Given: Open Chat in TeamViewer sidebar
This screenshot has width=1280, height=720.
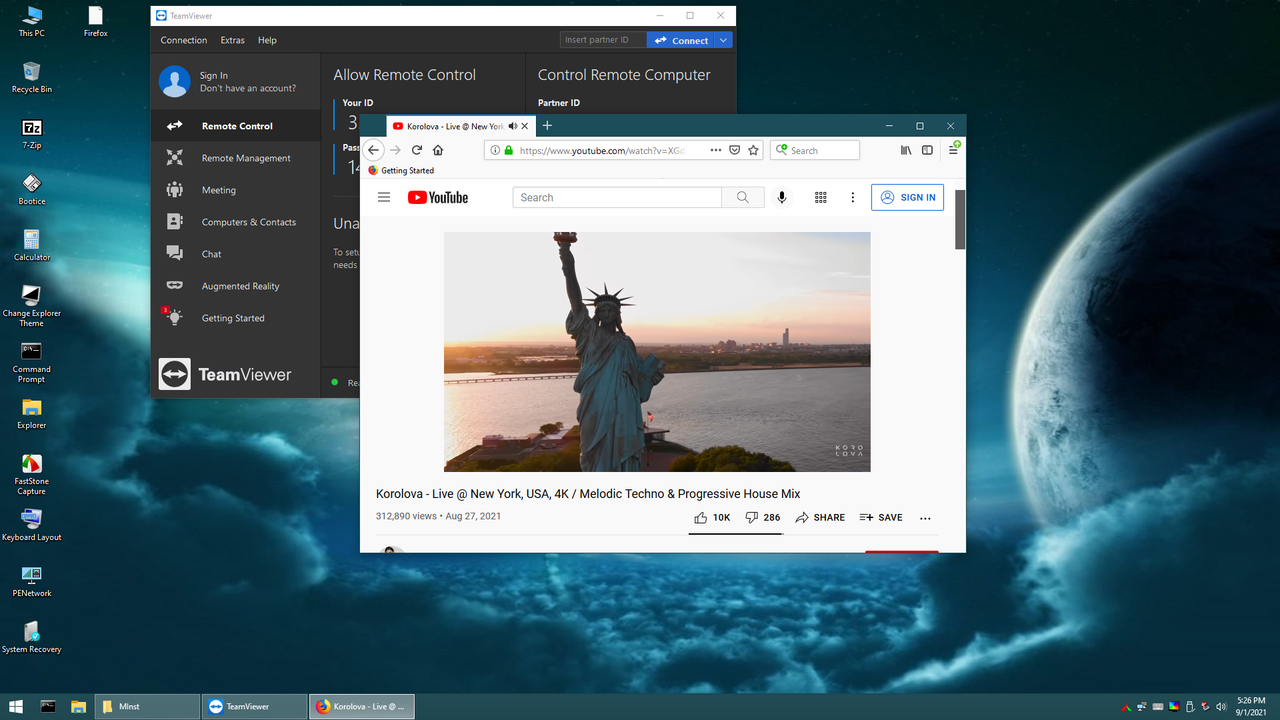Looking at the screenshot, I should tap(236, 254).
